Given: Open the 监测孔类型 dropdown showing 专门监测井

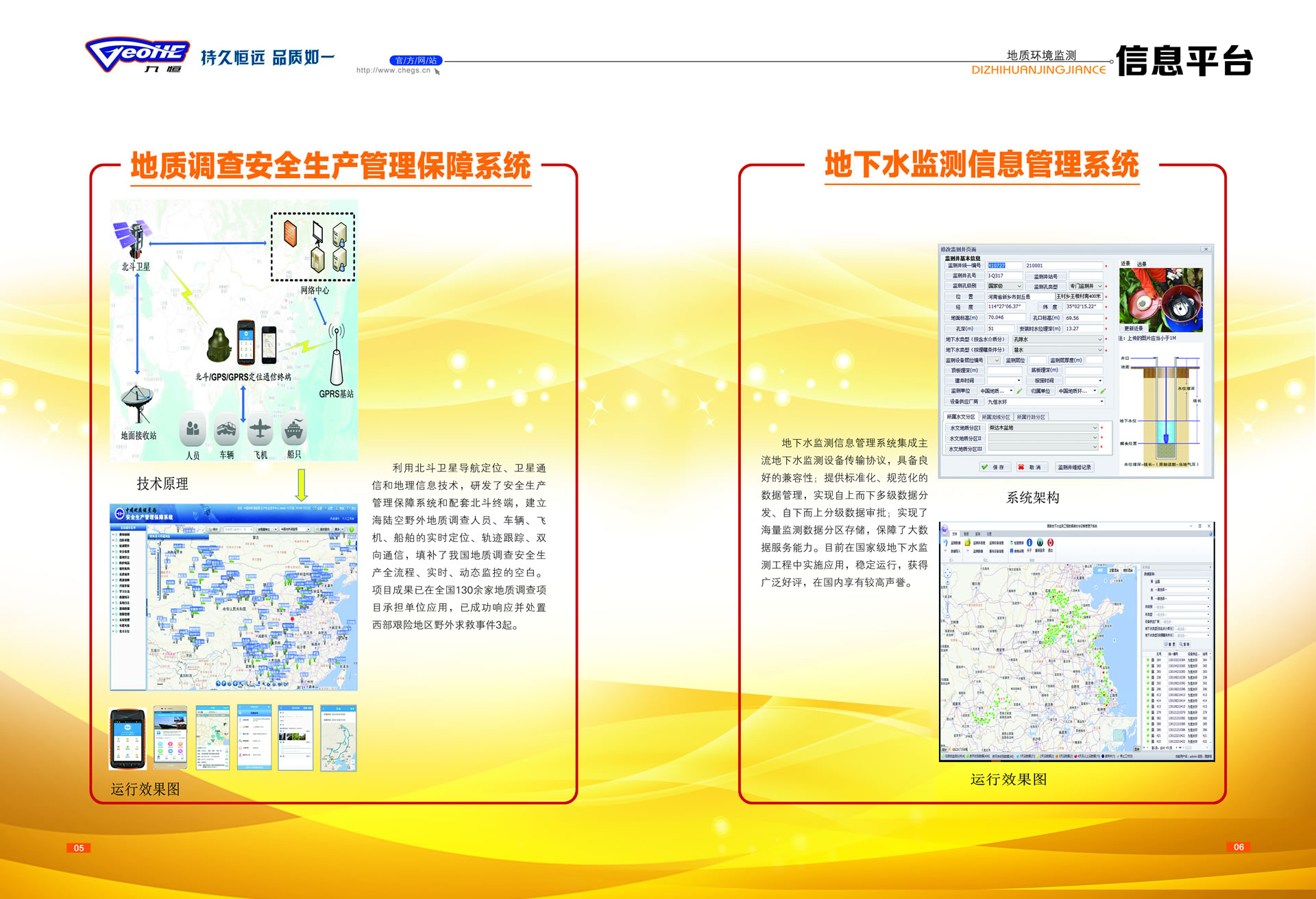Looking at the screenshot, I should coord(1086,286).
